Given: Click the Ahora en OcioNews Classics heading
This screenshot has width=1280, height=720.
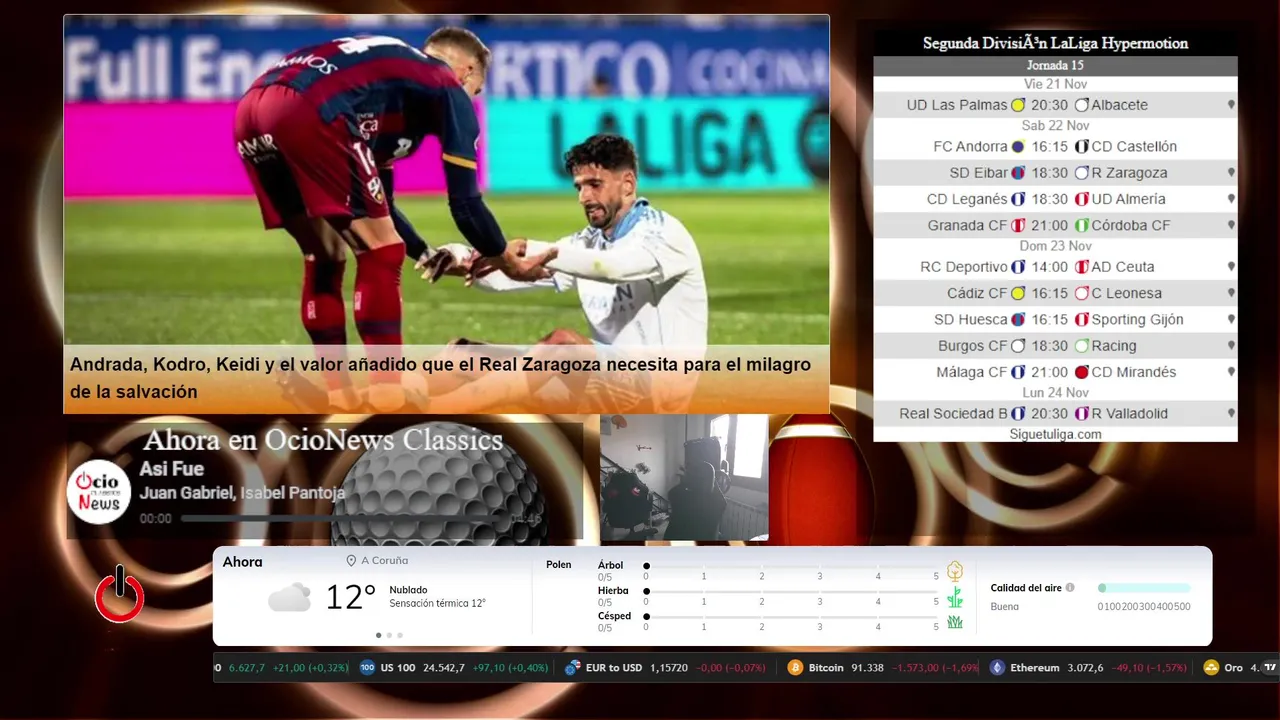Looking at the screenshot, I should click(x=323, y=440).
